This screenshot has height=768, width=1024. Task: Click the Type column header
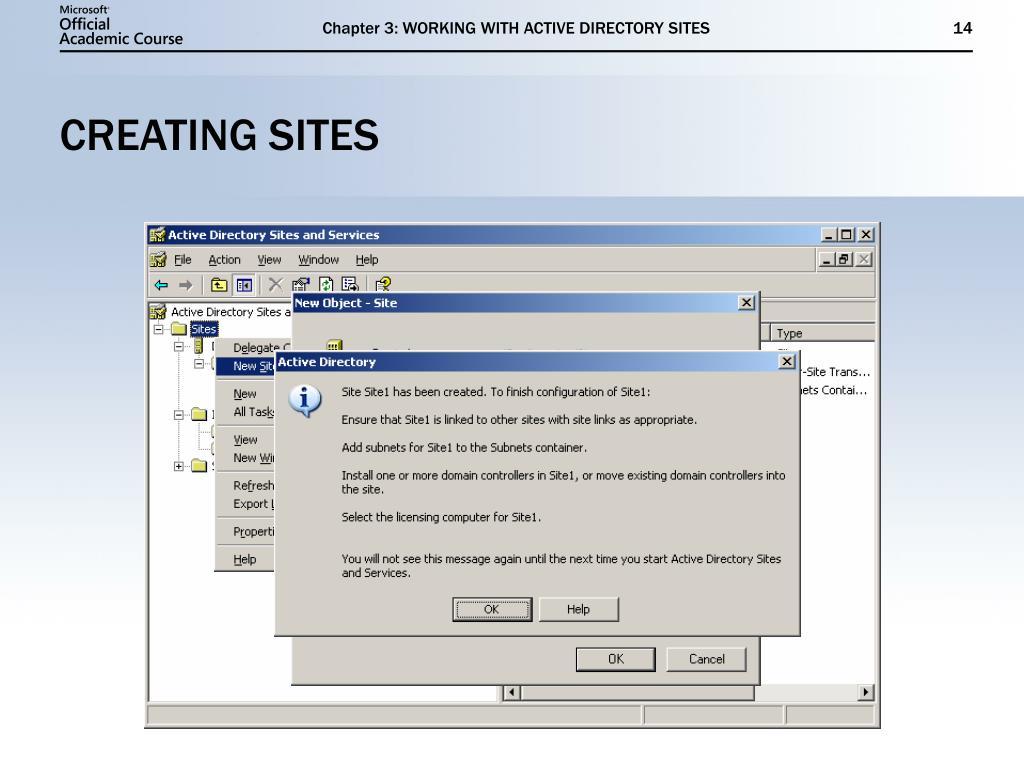823,333
